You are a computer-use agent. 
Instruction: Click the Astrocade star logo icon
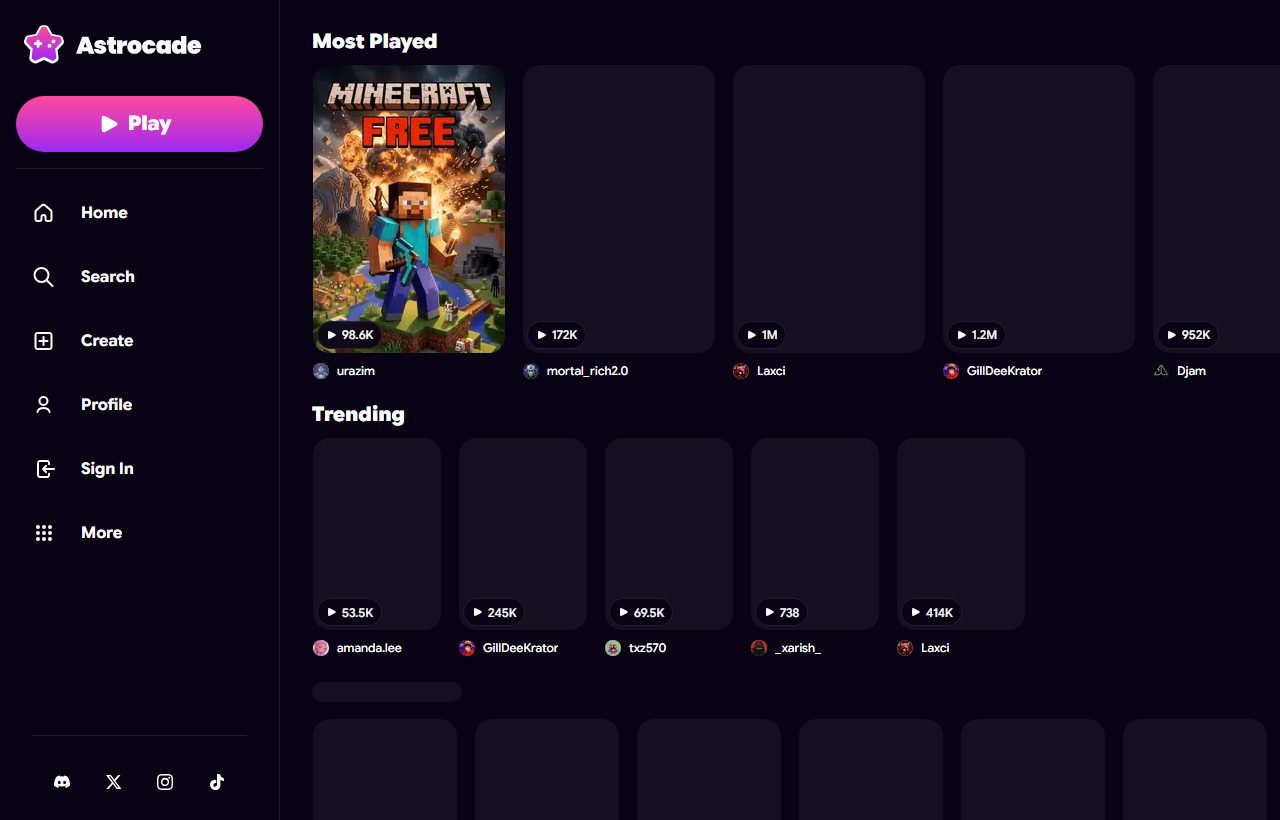(44, 45)
